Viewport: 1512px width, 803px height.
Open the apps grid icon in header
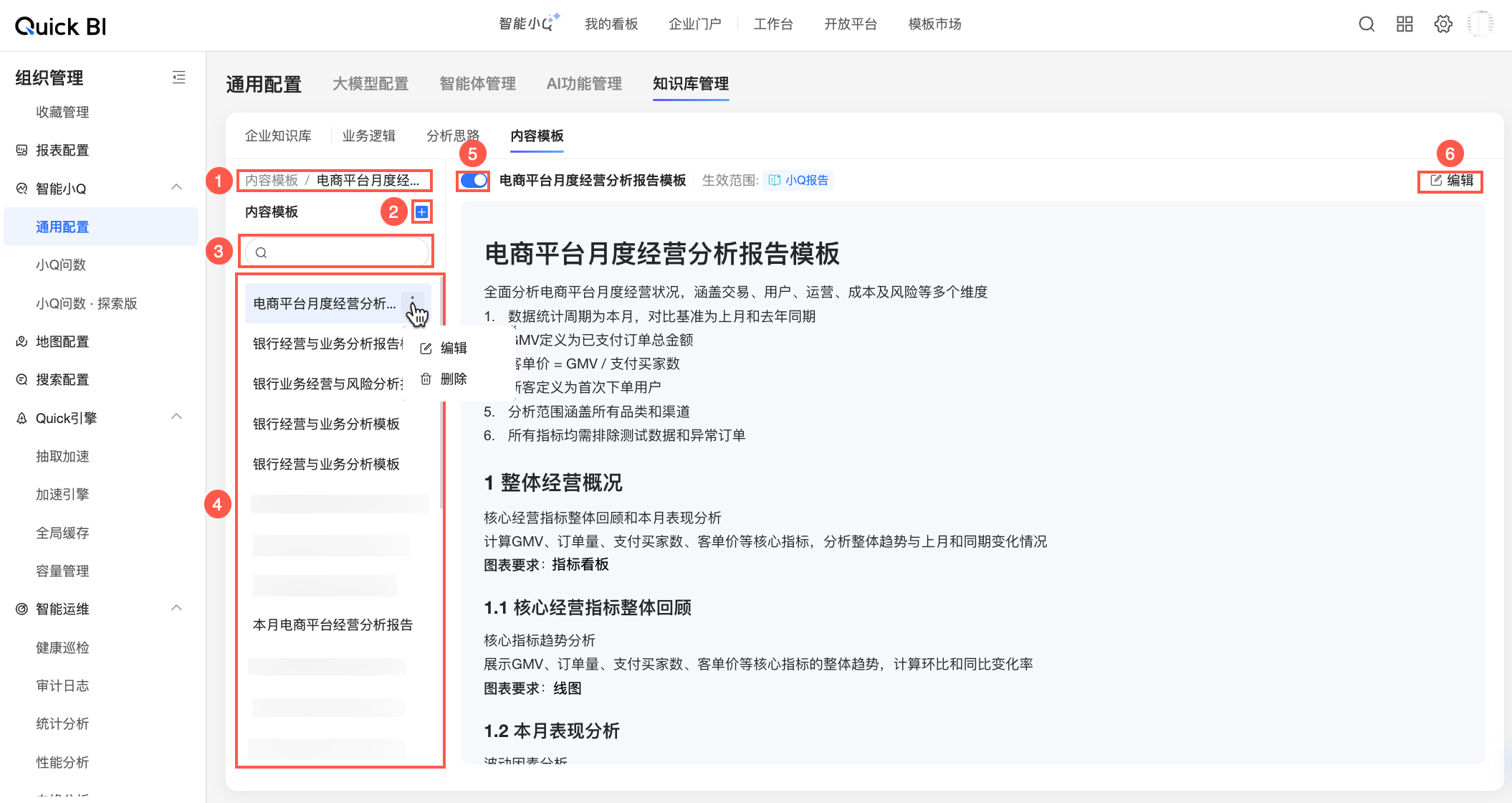1405,24
